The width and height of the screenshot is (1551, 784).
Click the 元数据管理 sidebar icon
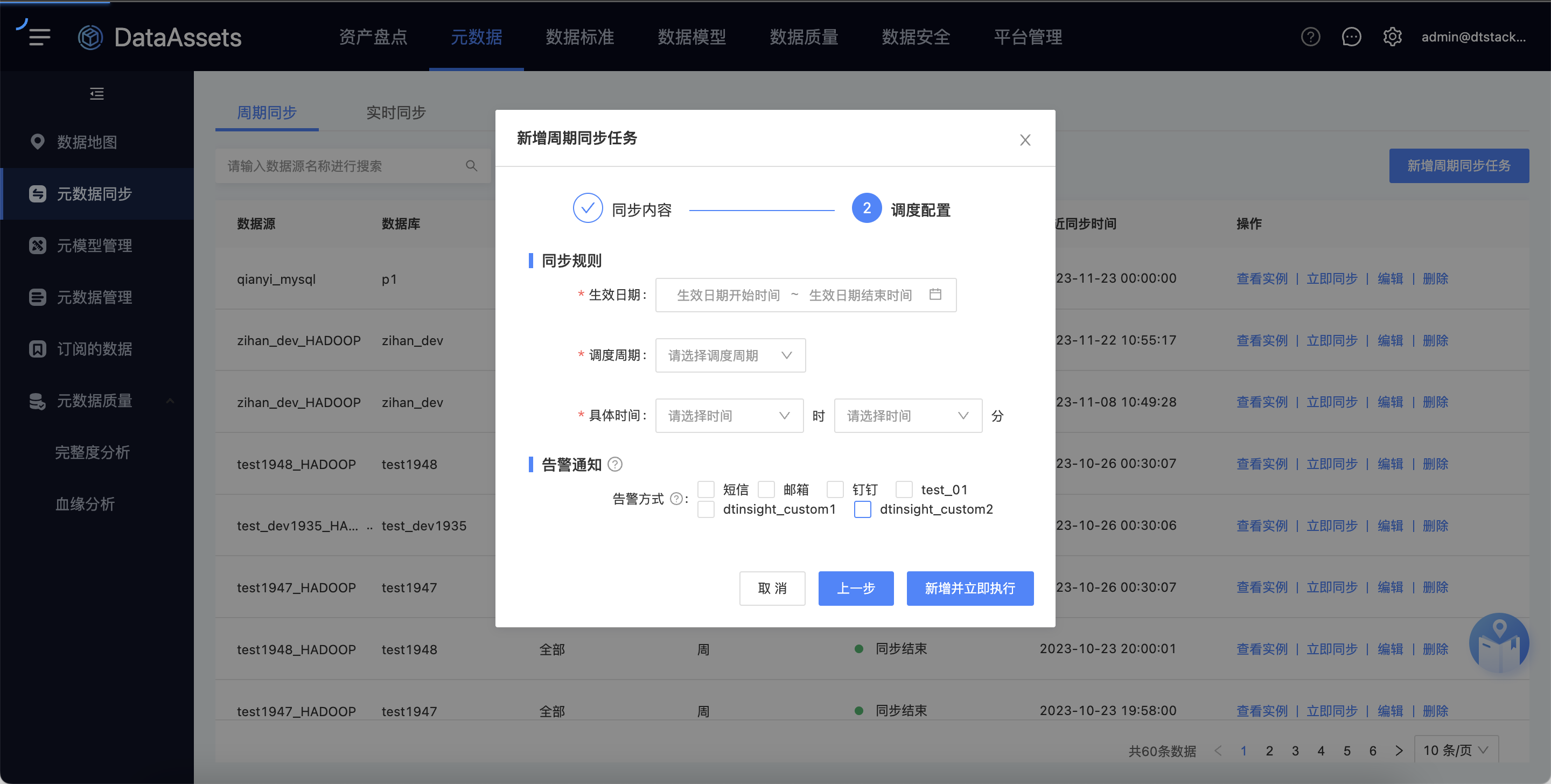(x=37, y=297)
